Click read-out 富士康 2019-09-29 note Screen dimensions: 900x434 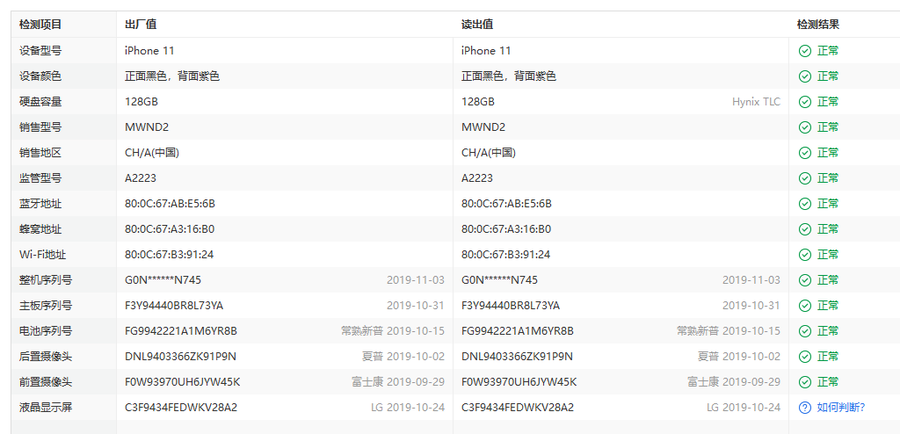(734, 382)
